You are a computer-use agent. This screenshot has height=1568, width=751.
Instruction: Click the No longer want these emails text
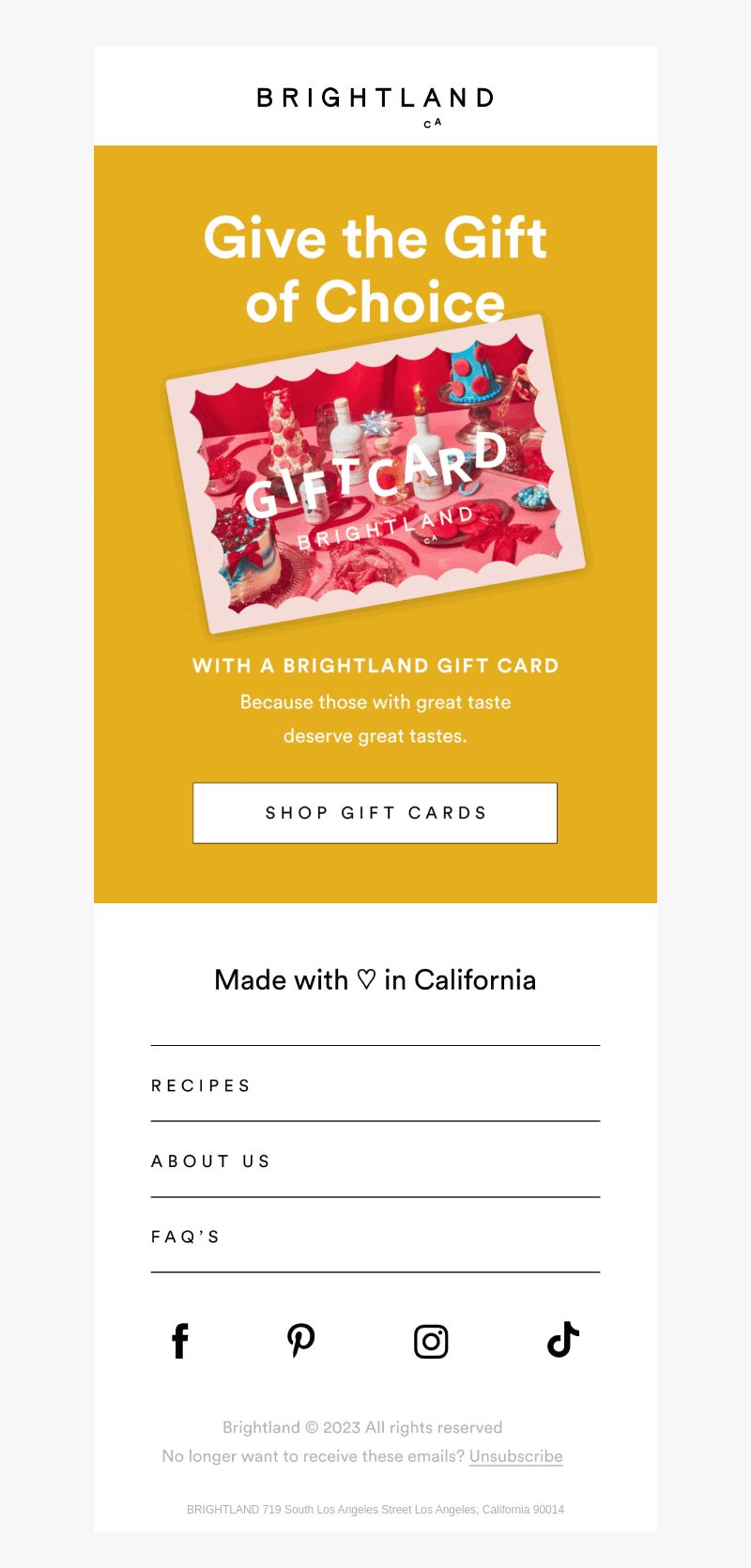314,1456
